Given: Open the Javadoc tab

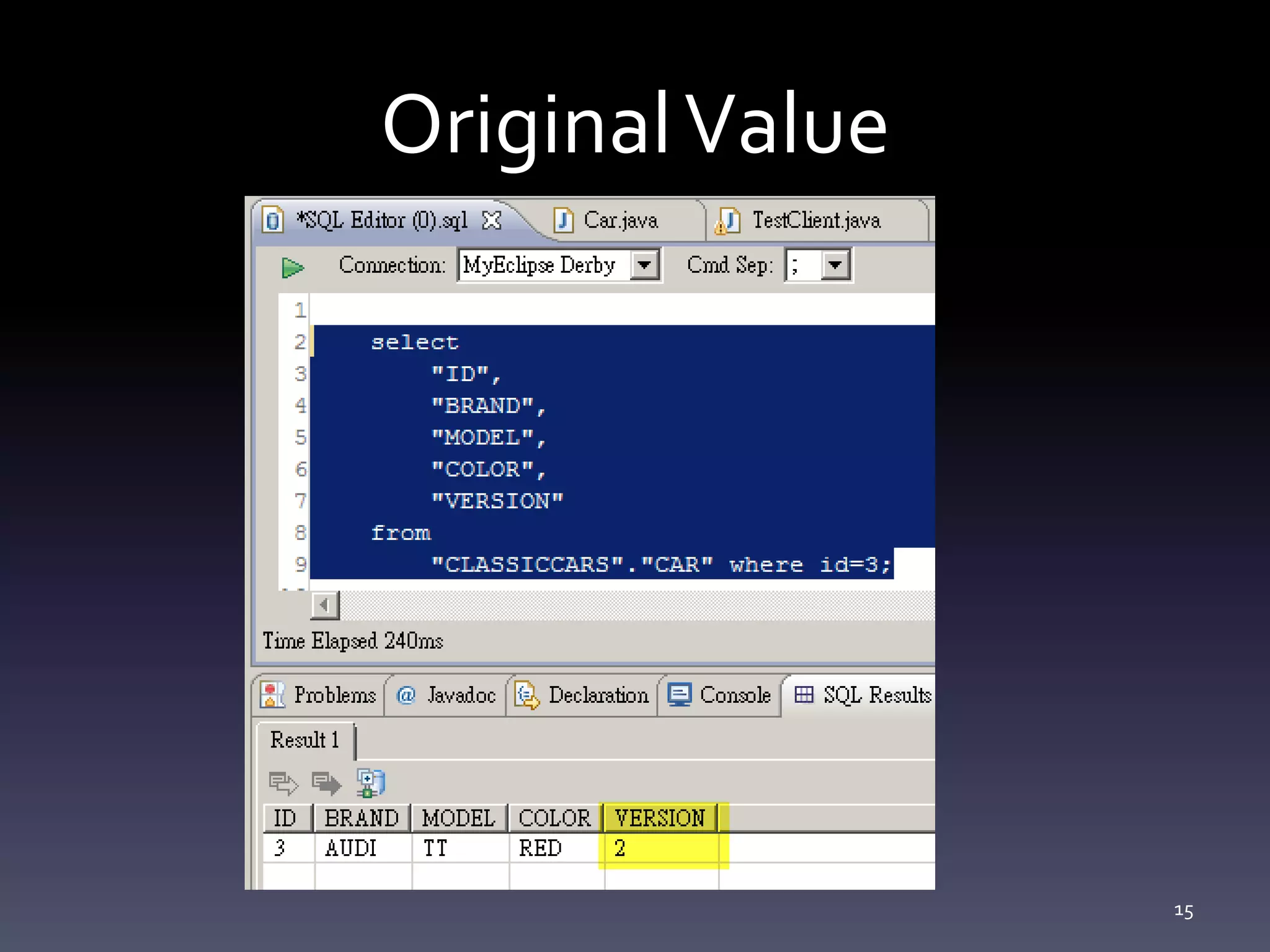Looking at the screenshot, I should pos(446,695).
